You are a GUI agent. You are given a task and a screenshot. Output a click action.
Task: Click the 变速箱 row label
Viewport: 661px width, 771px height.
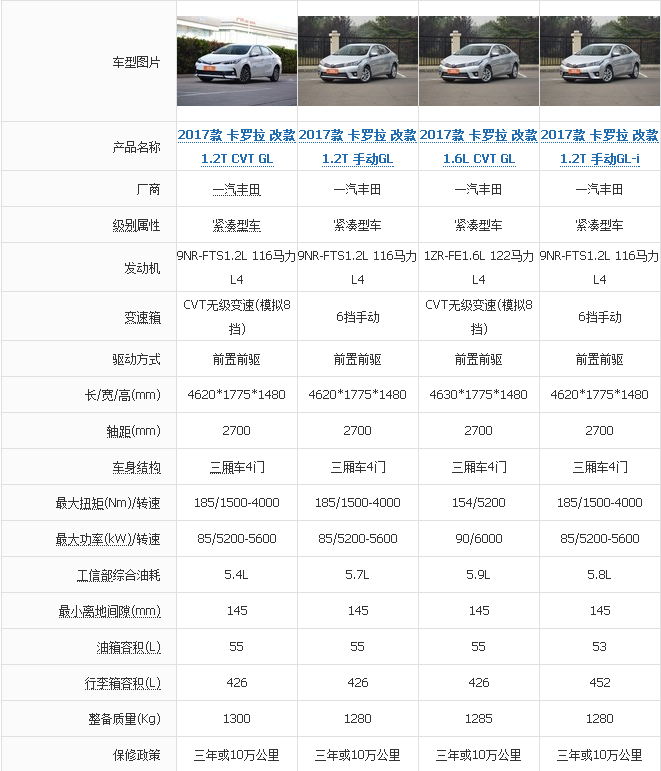click(142, 317)
